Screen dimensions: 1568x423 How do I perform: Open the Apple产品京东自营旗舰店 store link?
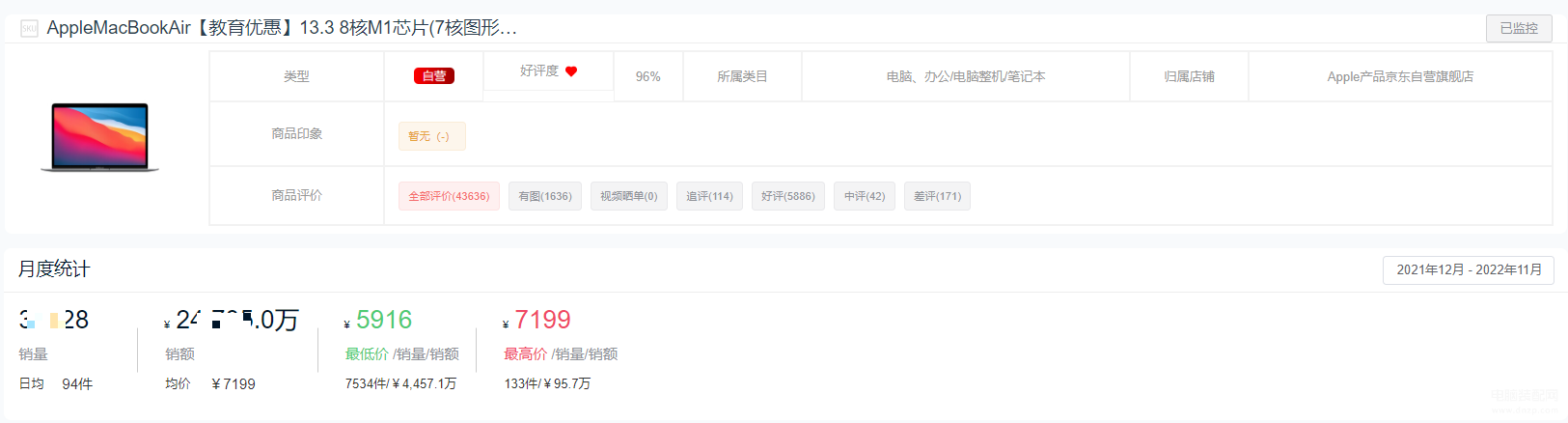[1400, 76]
